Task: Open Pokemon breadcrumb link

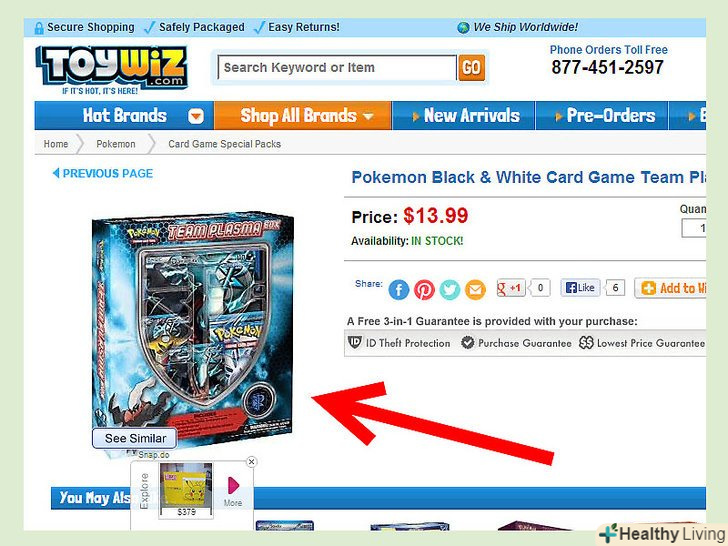Action: 116,144
